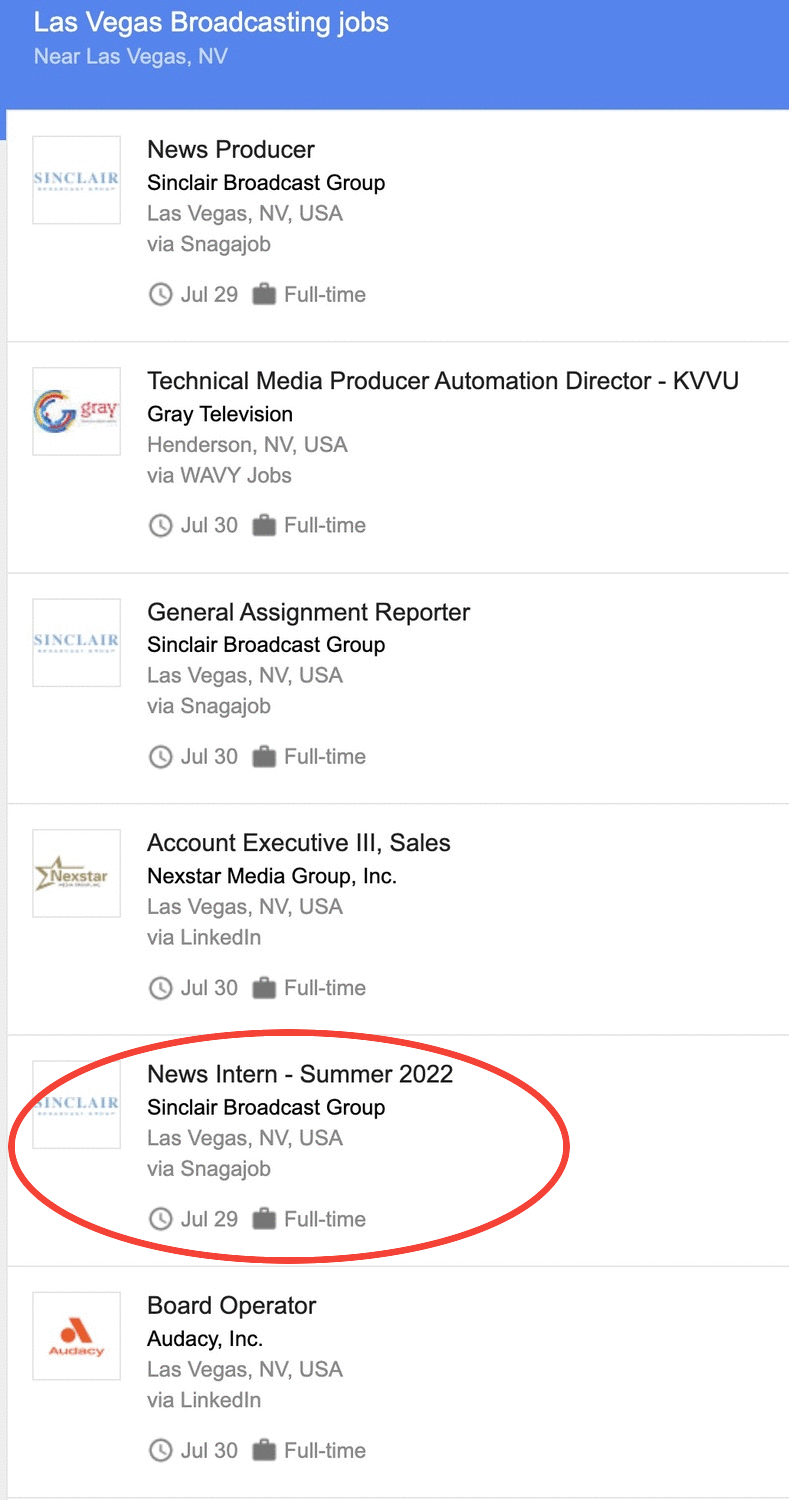Click the Audacy logo thumbnail

pos(77,1336)
